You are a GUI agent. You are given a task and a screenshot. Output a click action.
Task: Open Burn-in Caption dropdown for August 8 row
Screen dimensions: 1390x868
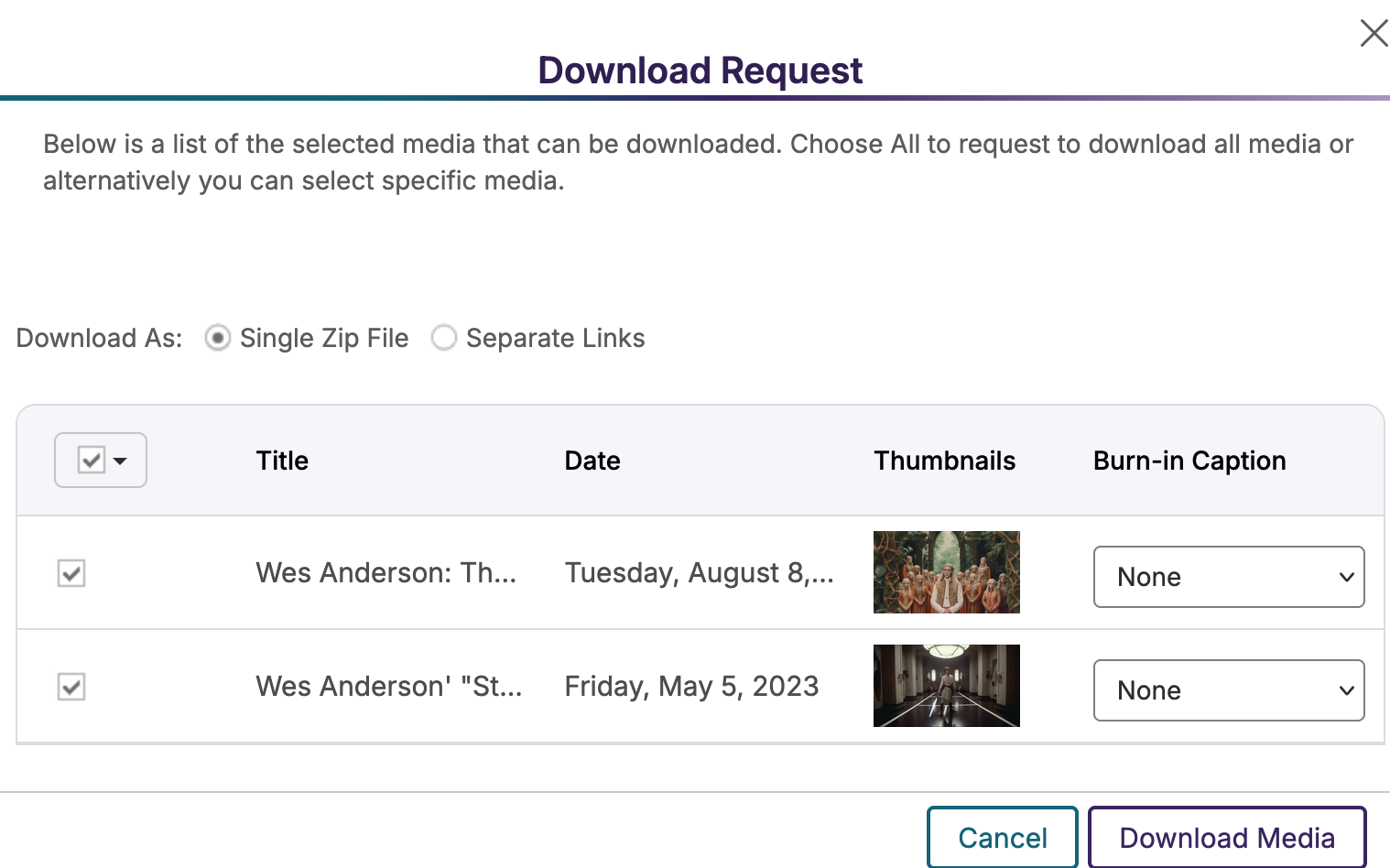pos(1229,577)
